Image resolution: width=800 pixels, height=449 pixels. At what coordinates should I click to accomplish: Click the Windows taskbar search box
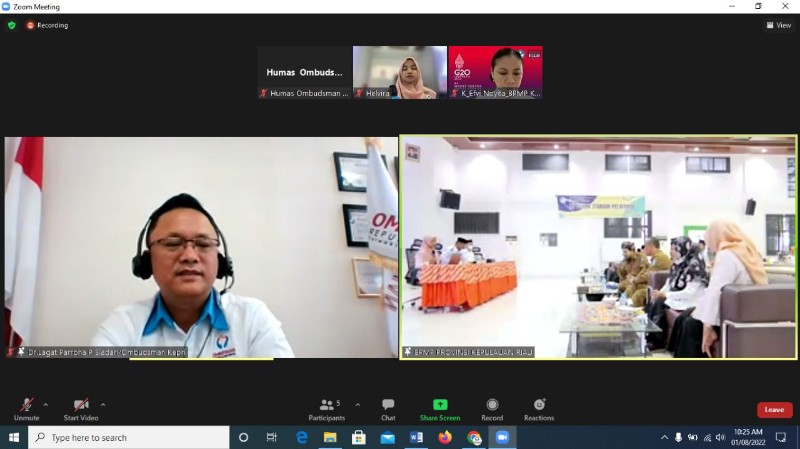129,438
